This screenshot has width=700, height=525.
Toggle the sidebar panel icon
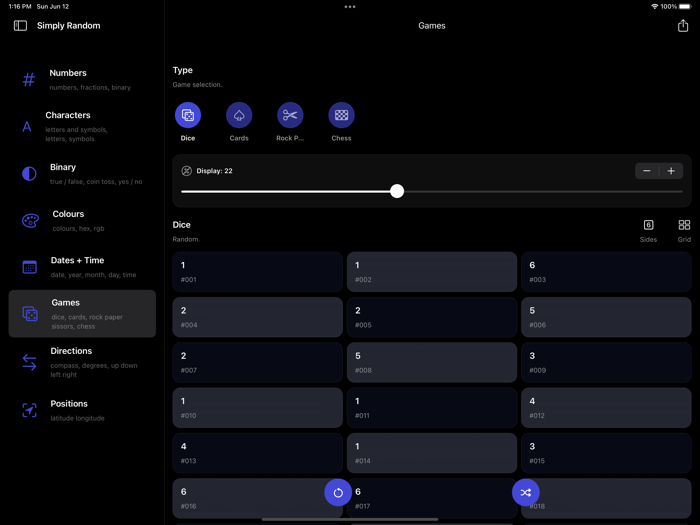pos(20,25)
